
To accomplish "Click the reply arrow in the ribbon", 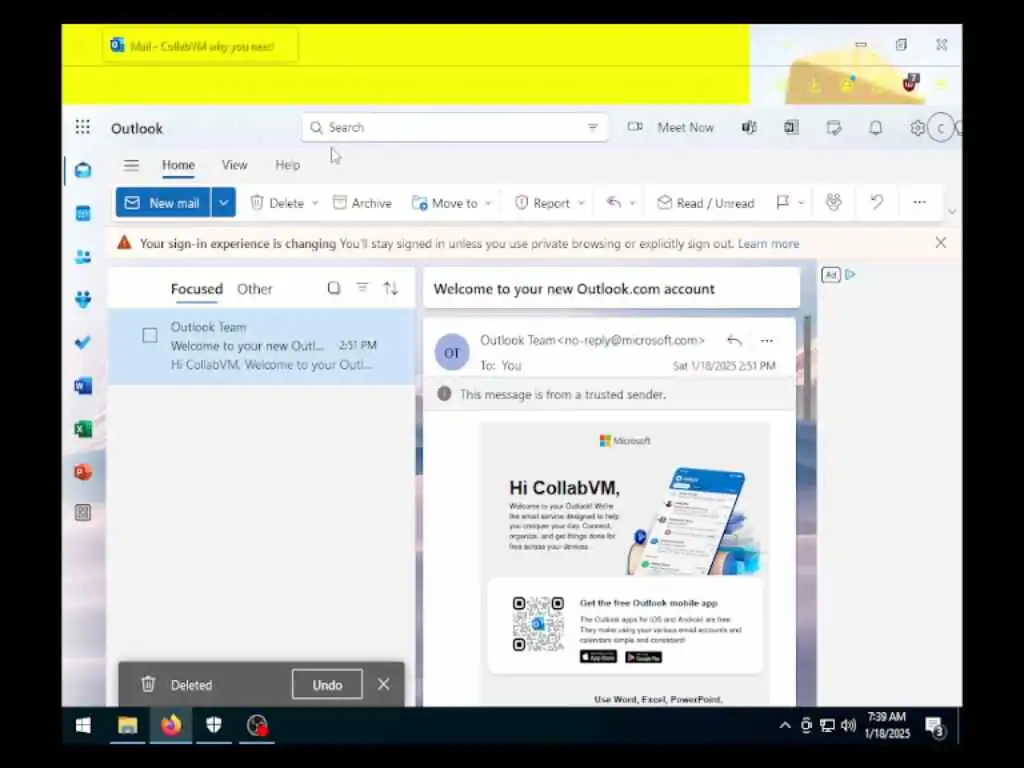I will click(x=614, y=202).
